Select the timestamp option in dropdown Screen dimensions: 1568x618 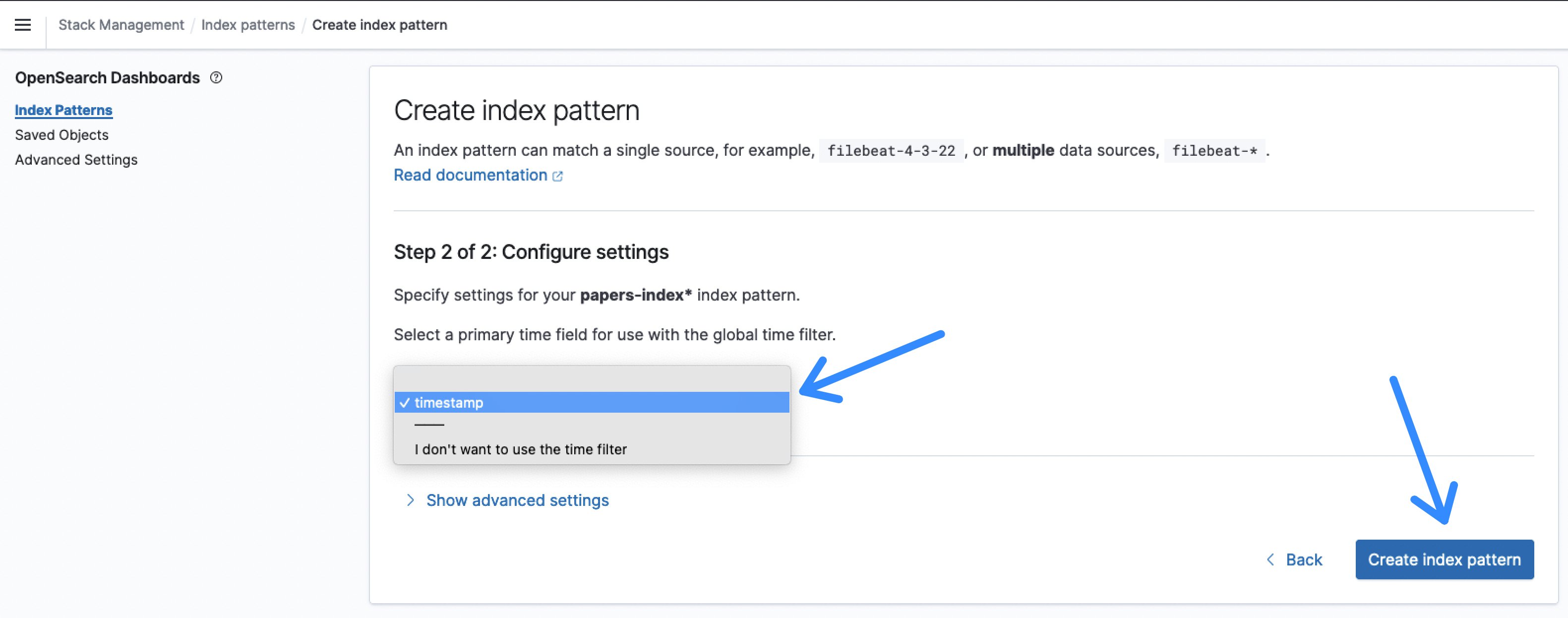tap(591, 402)
